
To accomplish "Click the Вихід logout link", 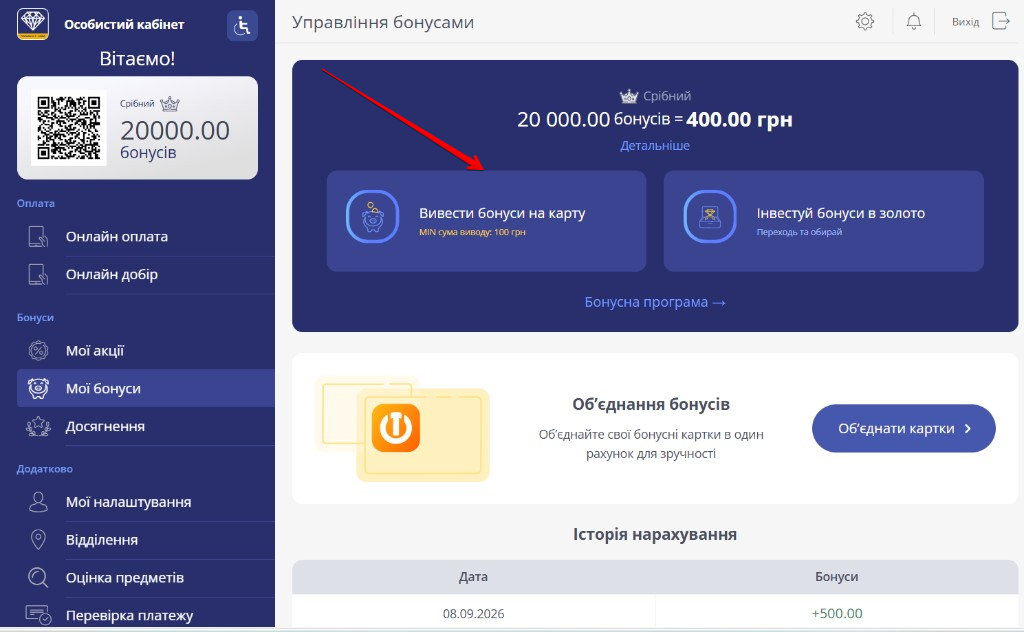I will 965,22.
